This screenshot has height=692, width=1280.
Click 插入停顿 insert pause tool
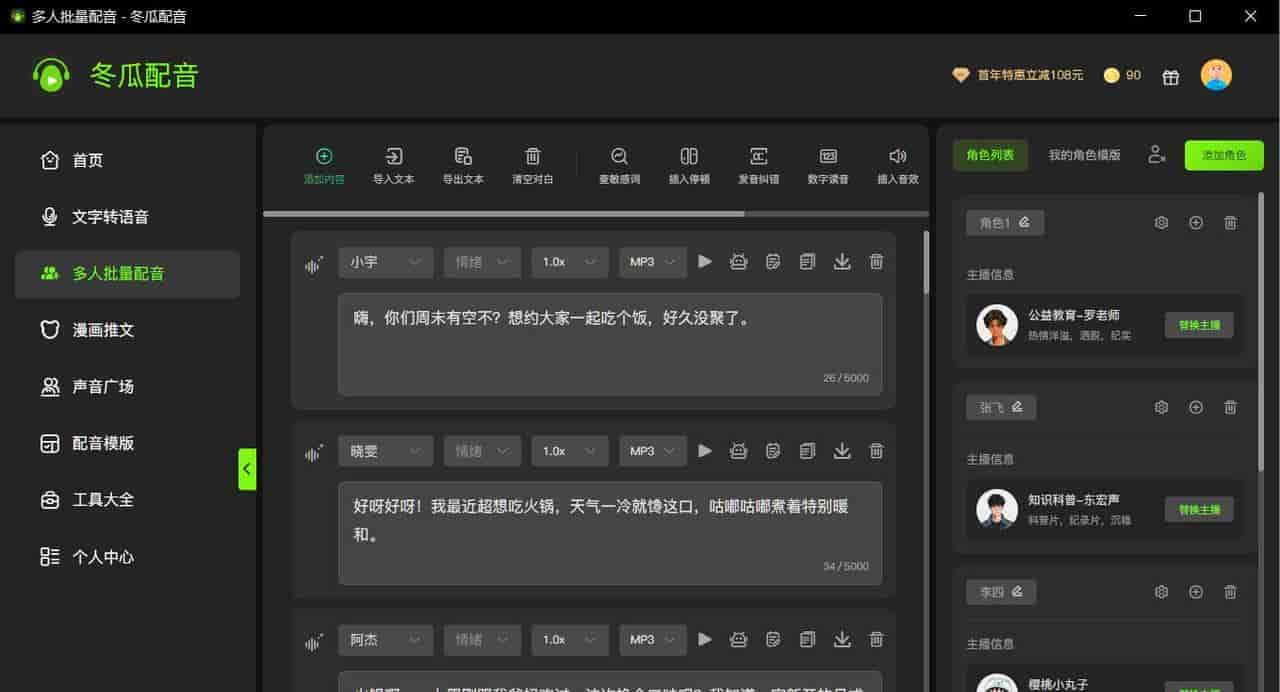coord(689,166)
